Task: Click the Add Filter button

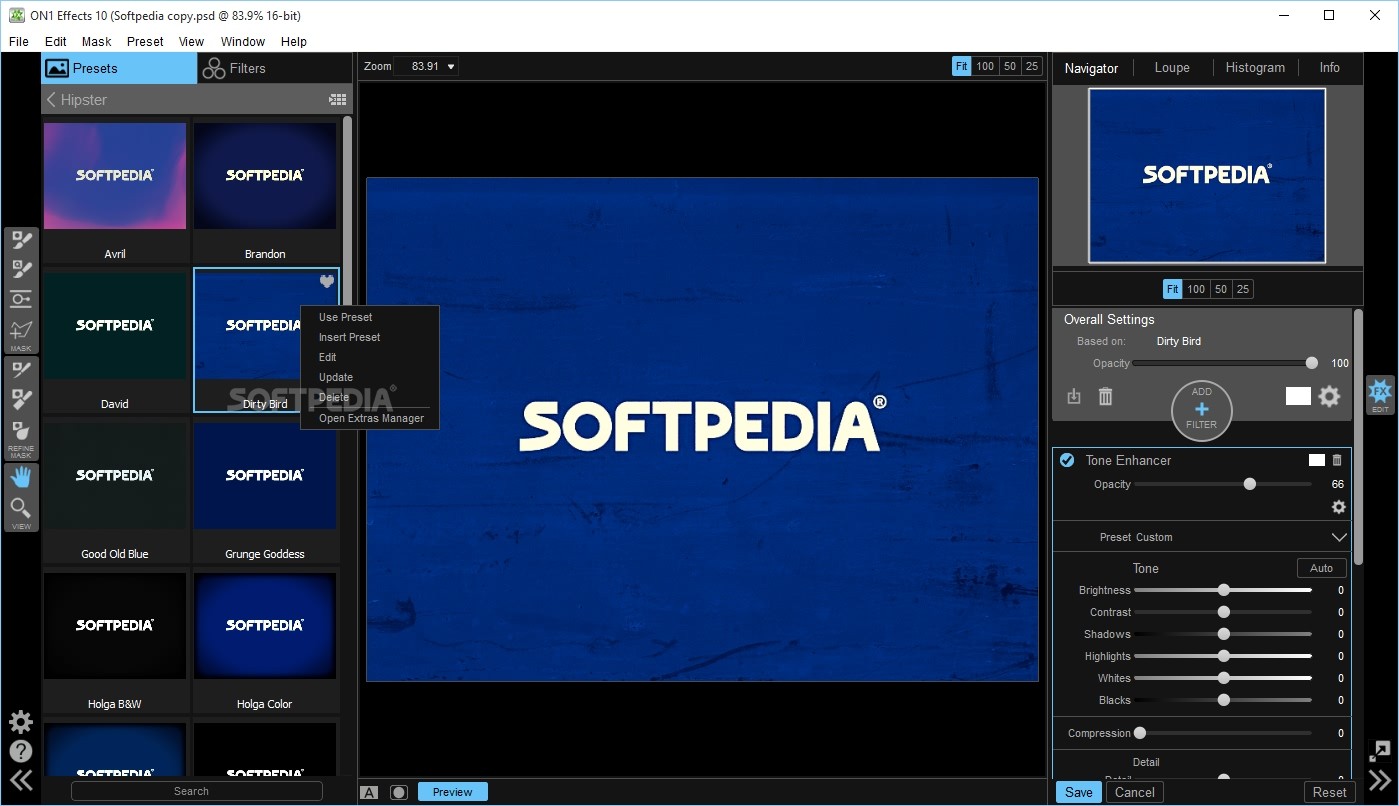Action: 1201,409
